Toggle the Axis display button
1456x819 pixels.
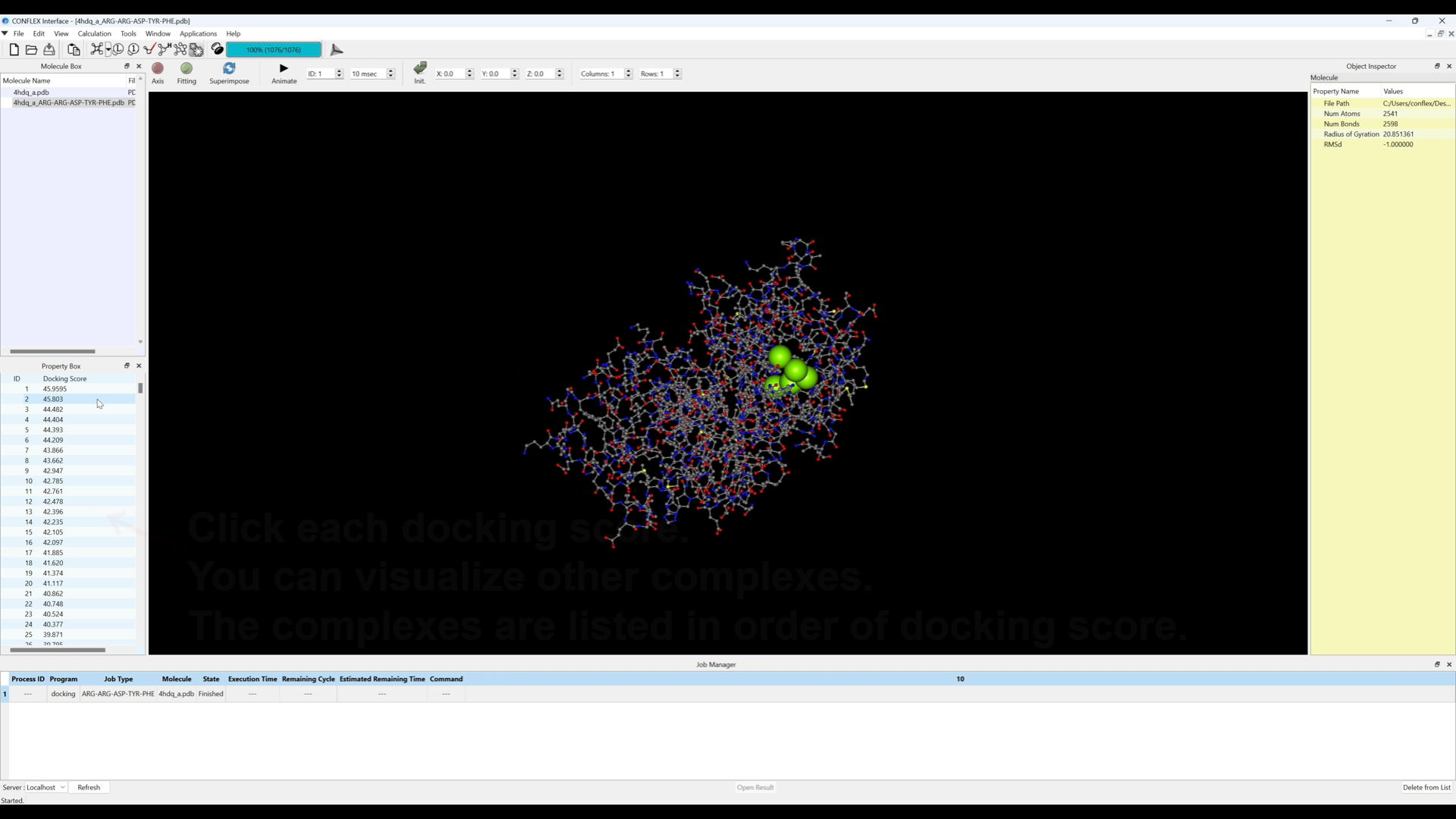coord(158,69)
